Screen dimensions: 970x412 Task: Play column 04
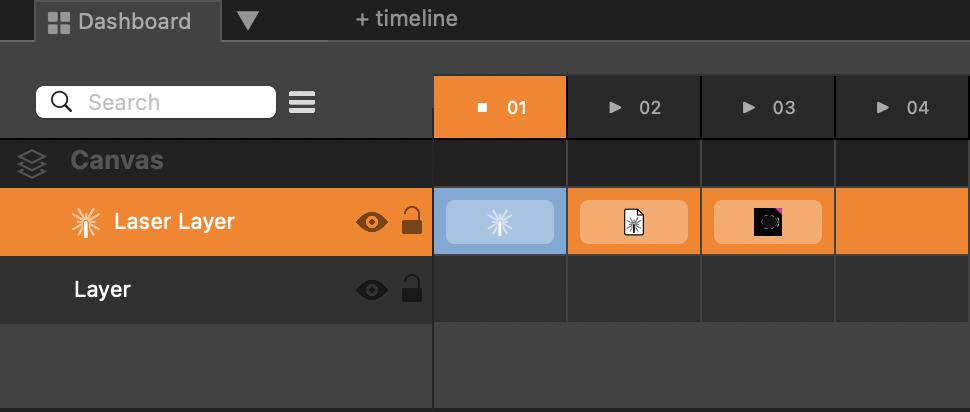click(x=883, y=108)
